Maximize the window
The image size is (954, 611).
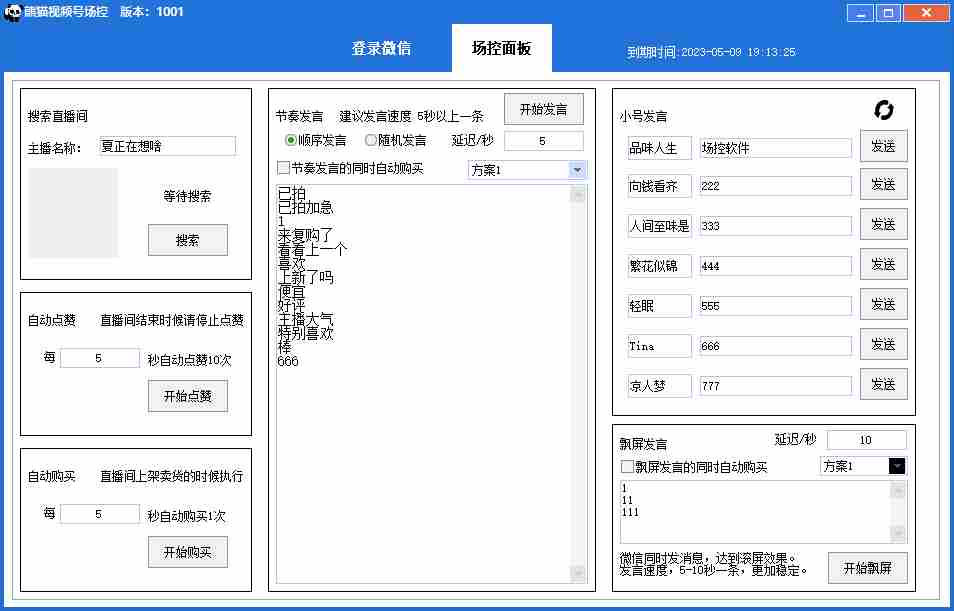click(888, 13)
